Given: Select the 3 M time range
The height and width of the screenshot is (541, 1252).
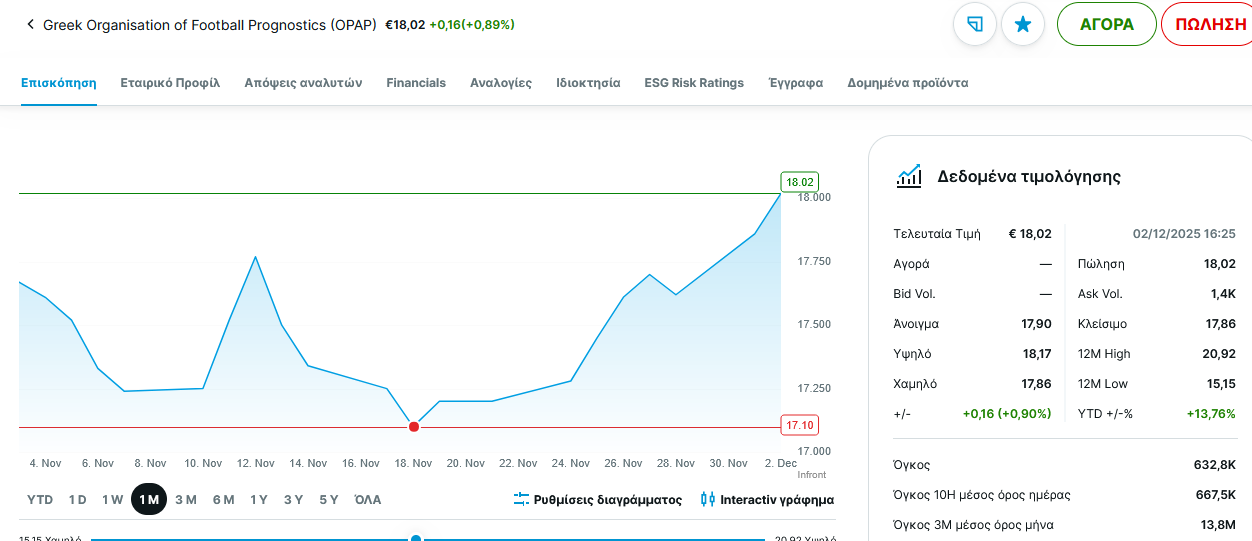Looking at the screenshot, I should pyautogui.click(x=186, y=499).
